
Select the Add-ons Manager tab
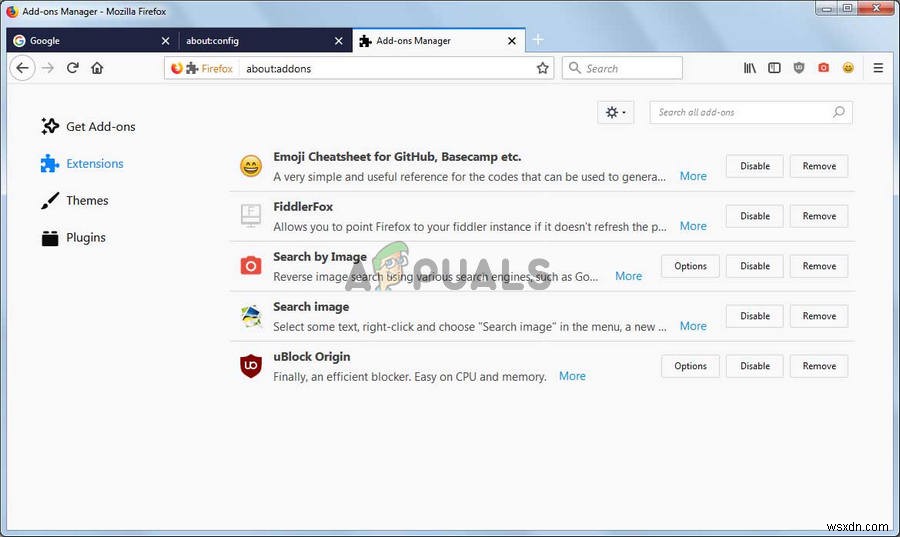439,41
